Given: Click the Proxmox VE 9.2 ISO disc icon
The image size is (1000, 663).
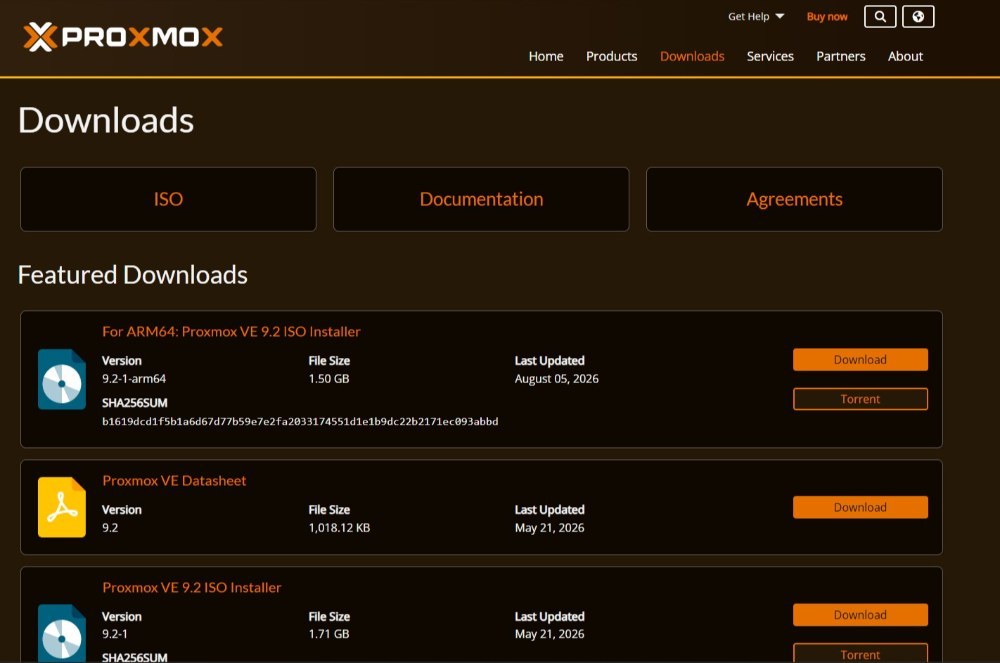Looking at the screenshot, I should click(x=62, y=633).
